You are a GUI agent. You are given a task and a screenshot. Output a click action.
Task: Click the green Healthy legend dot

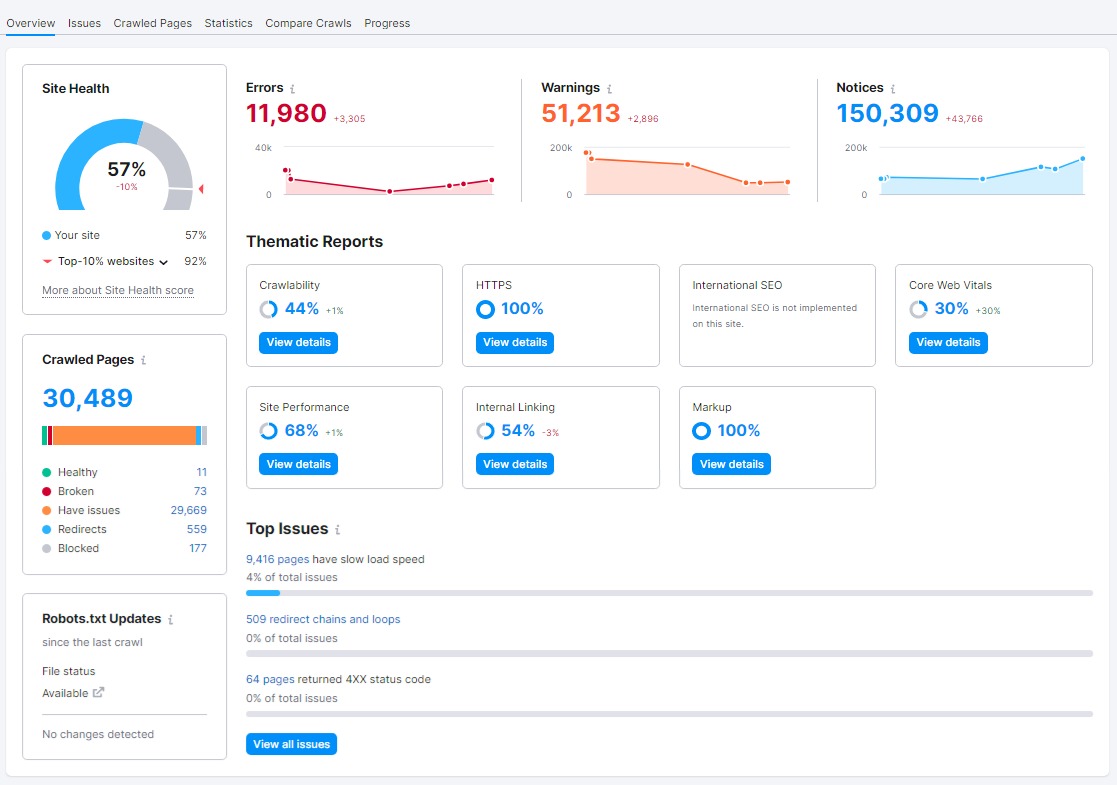pyautogui.click(x=46, y=472)
